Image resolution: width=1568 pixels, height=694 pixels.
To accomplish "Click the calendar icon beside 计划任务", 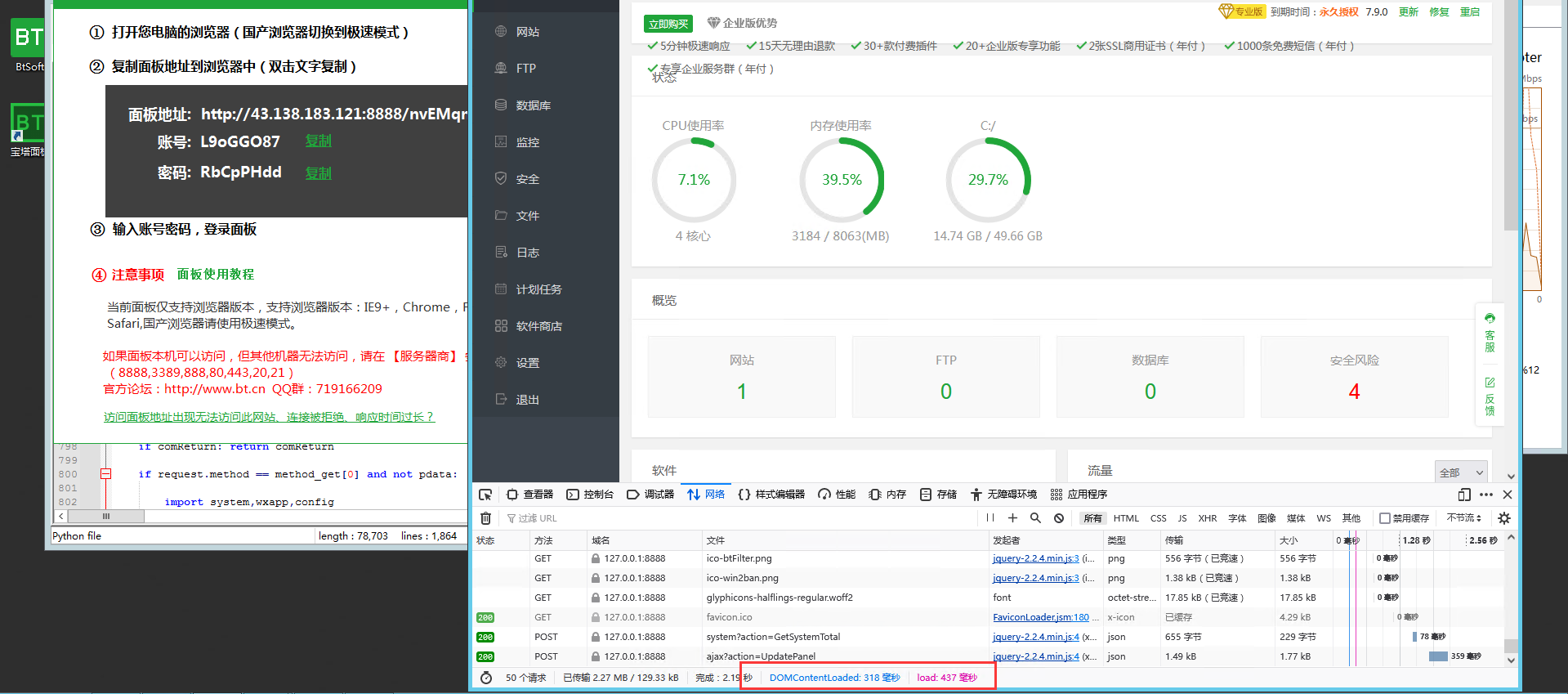I will [501, 289].
